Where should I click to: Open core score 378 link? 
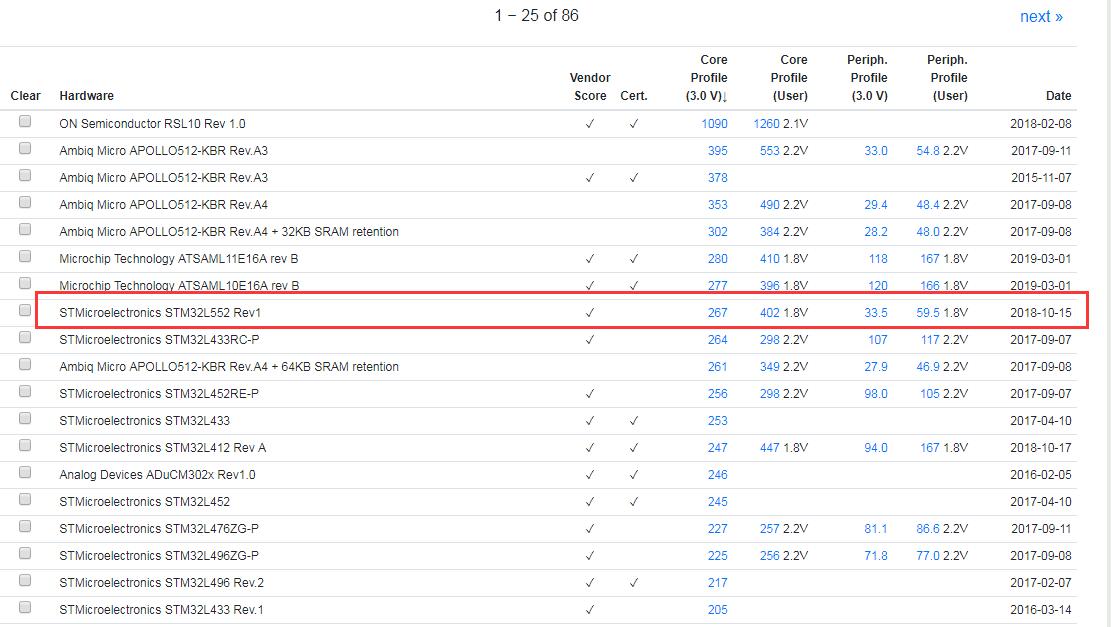click(x=718, y=177)
